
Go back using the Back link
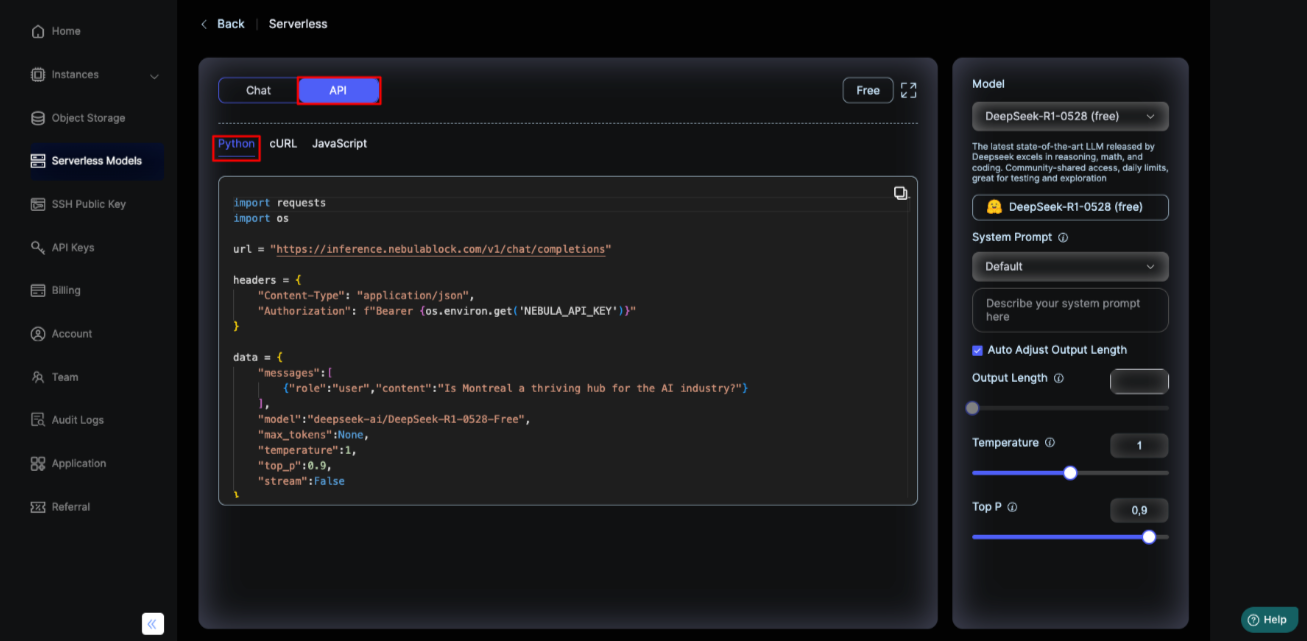point(223,24)
